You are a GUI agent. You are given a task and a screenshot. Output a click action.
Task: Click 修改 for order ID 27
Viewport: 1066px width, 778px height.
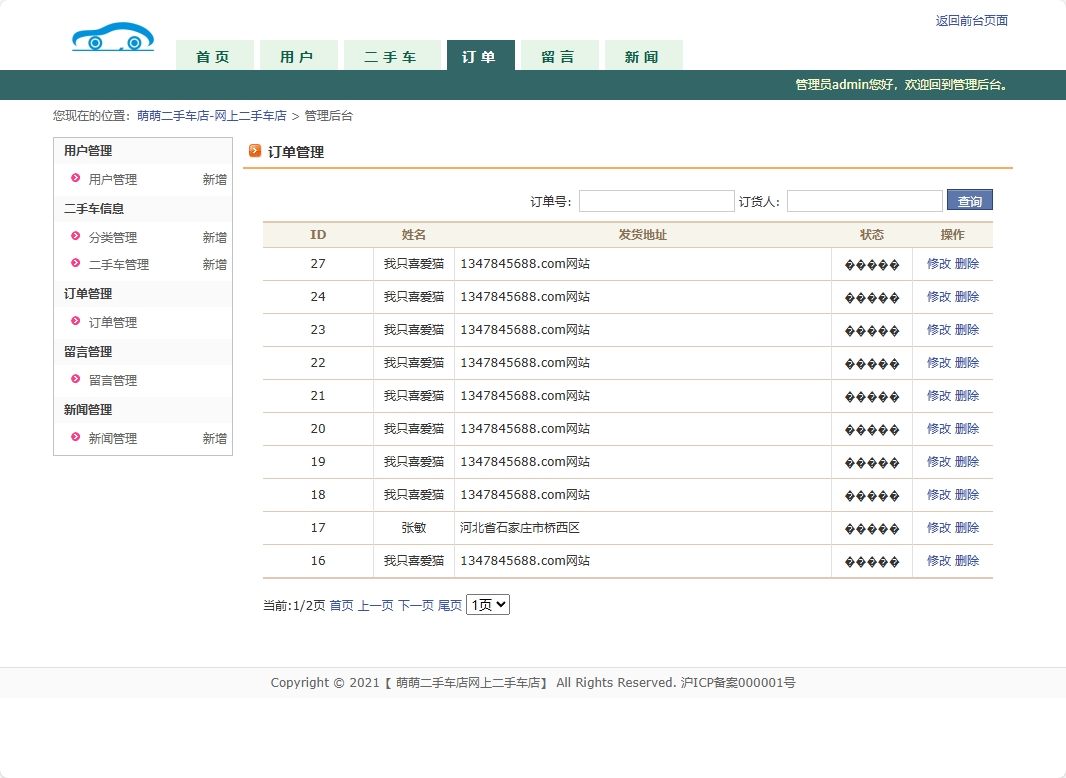(x=938, y=264)
